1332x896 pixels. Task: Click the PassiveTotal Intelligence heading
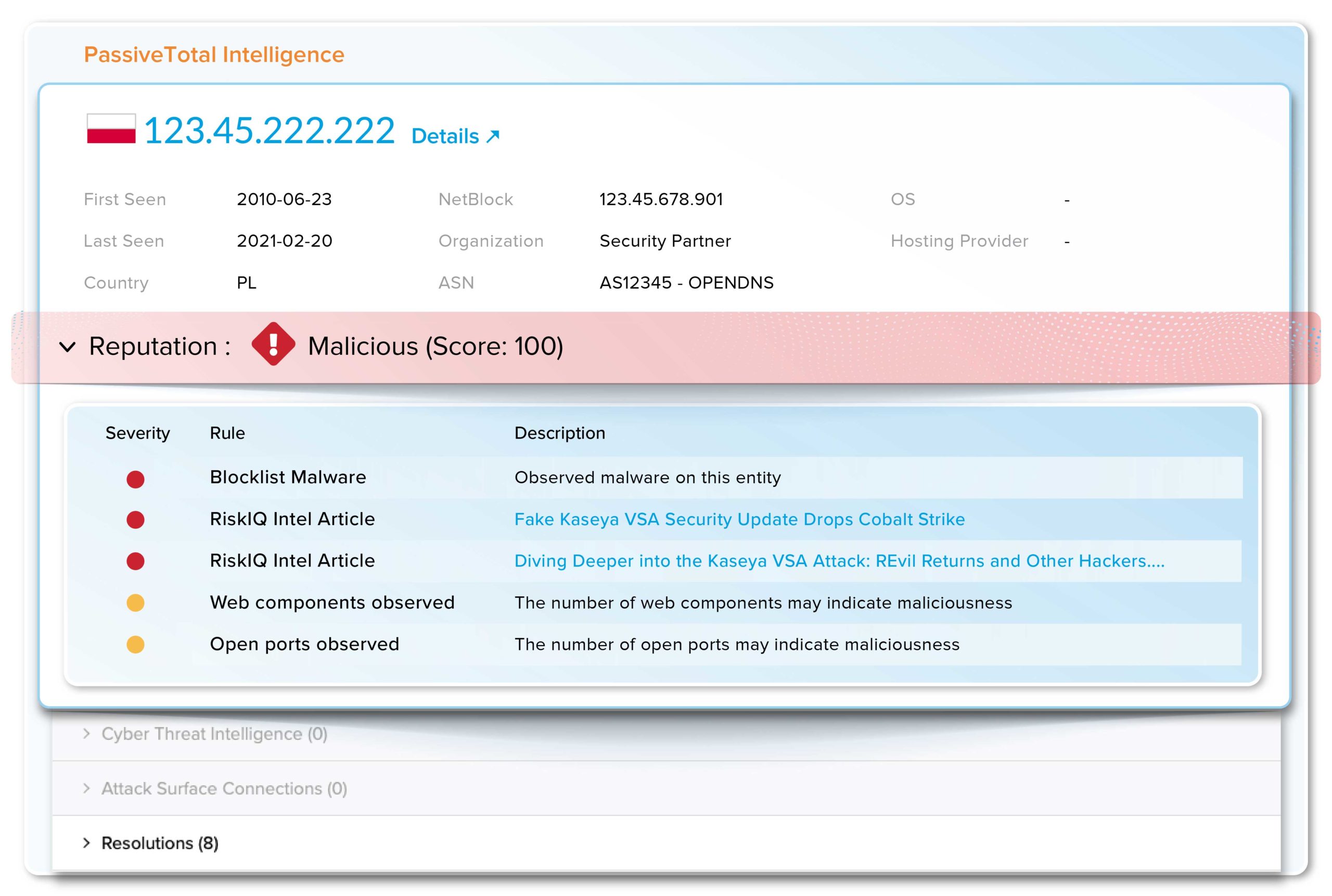[214, 55]
